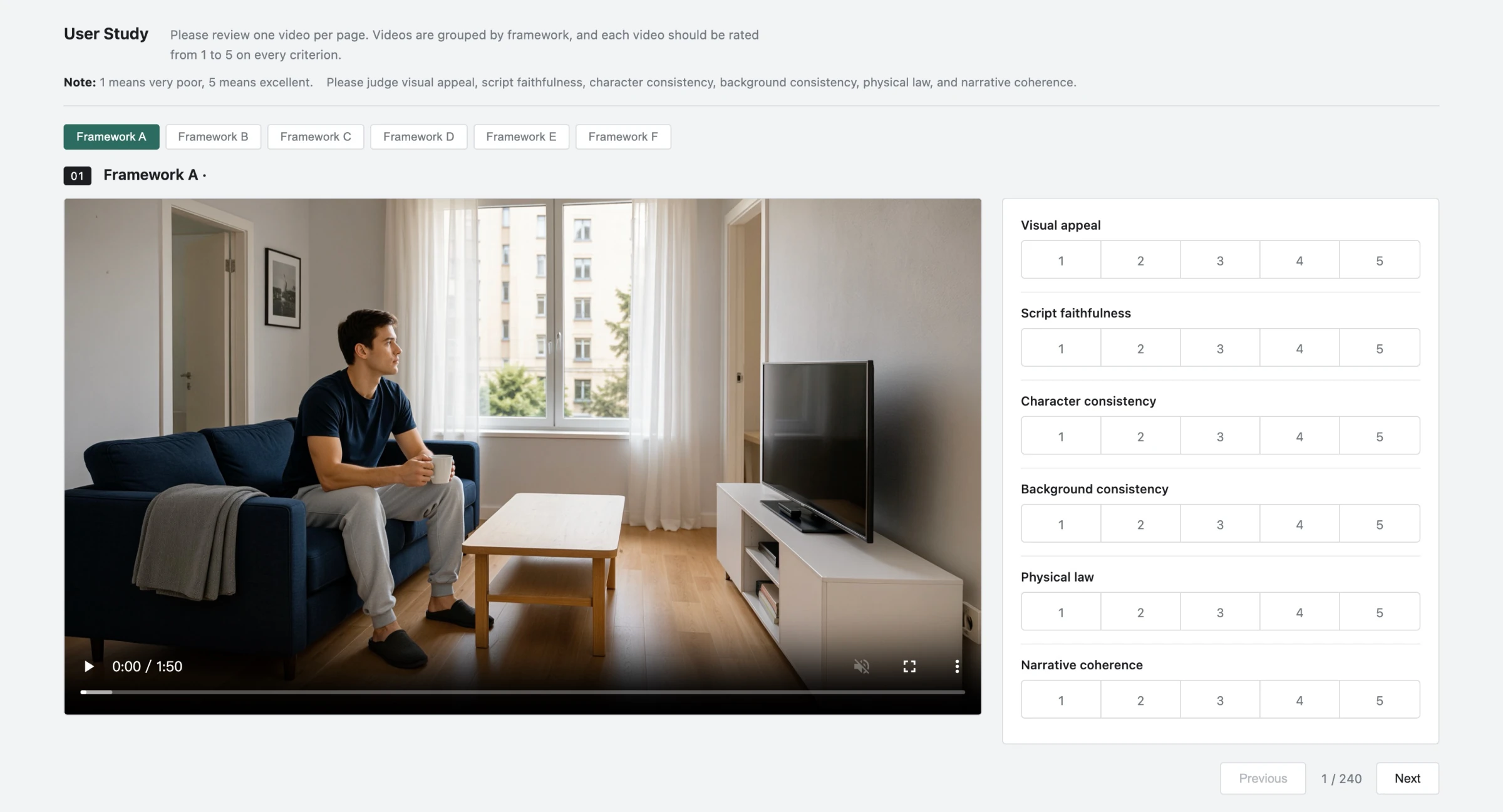Rate Background consistency as 1
The width and height of the screenshot is (1503, 812).
coord(1061,523)
